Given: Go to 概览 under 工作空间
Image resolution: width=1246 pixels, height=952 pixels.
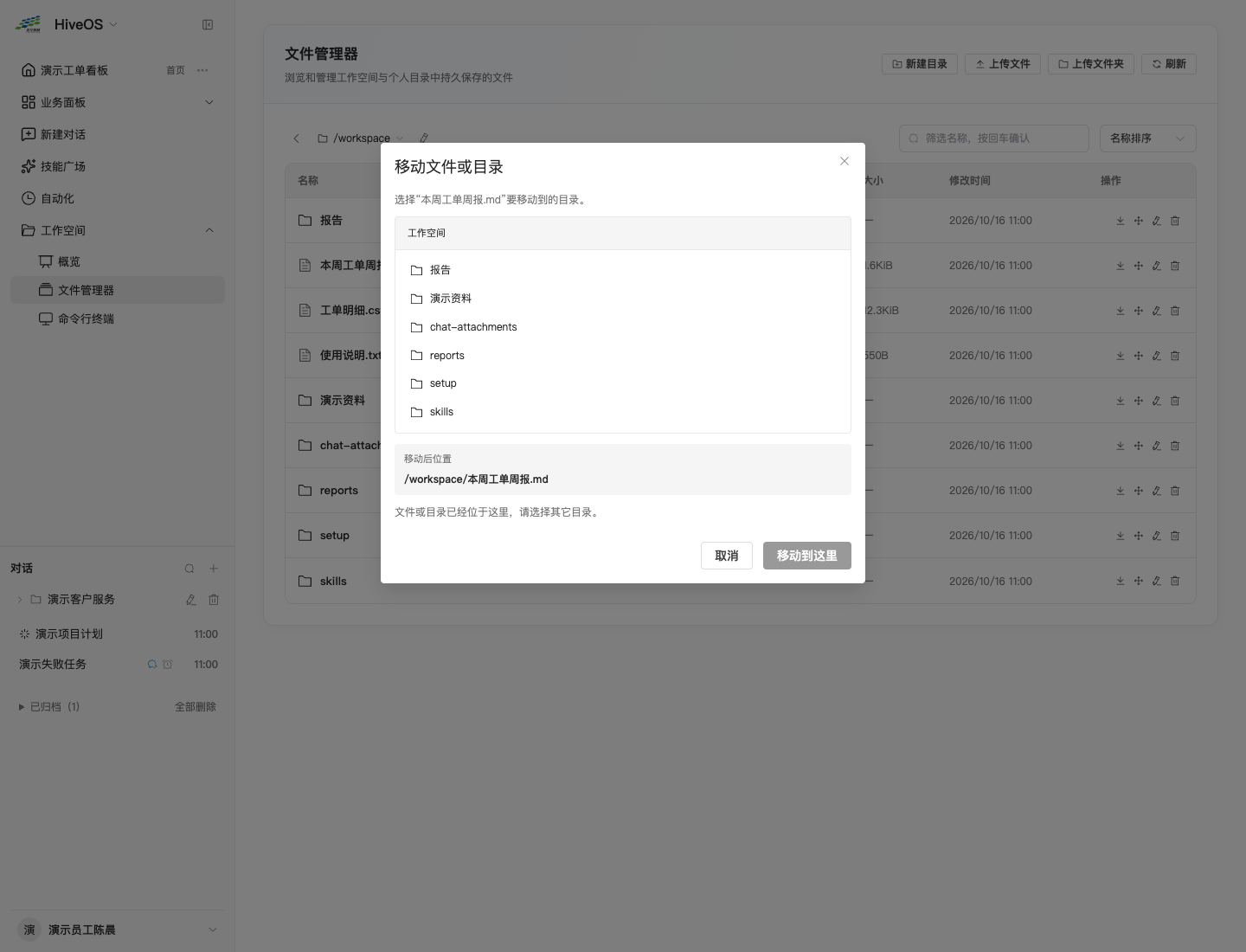Looking at the screenshot, I should click(118, 261).
